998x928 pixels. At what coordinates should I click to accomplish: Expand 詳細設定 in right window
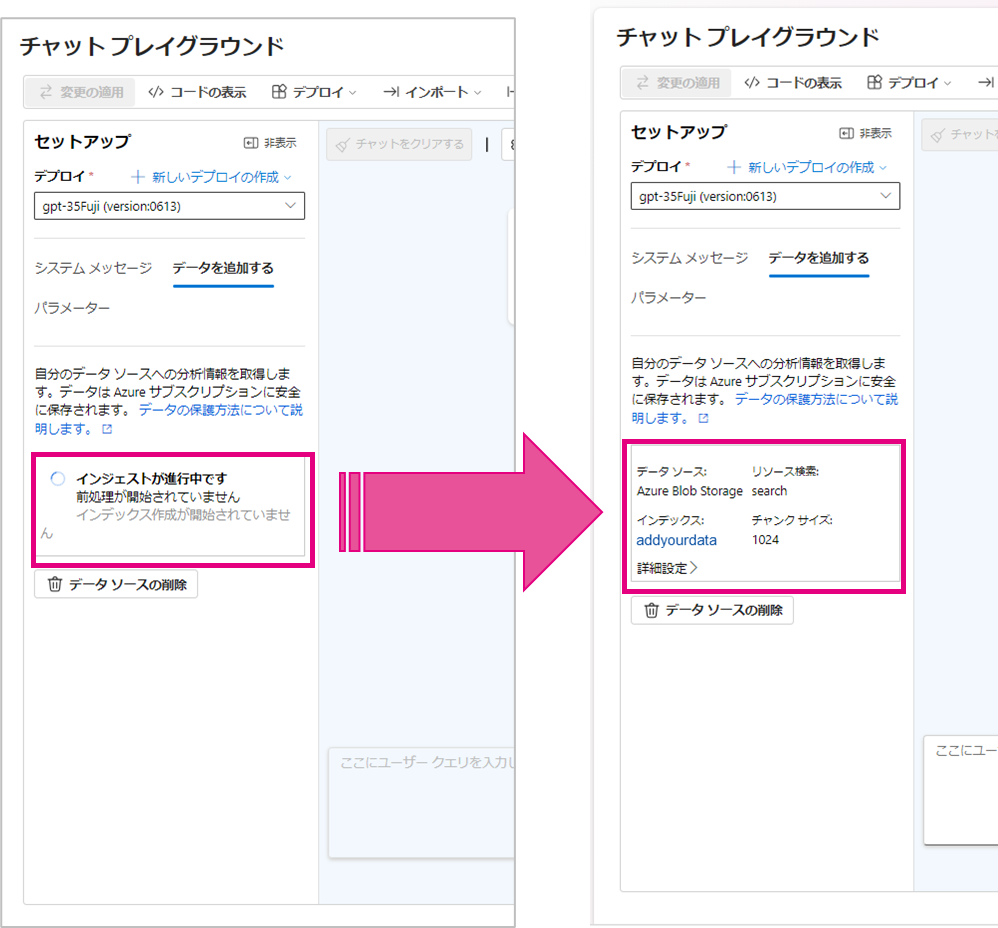point(667,568)
